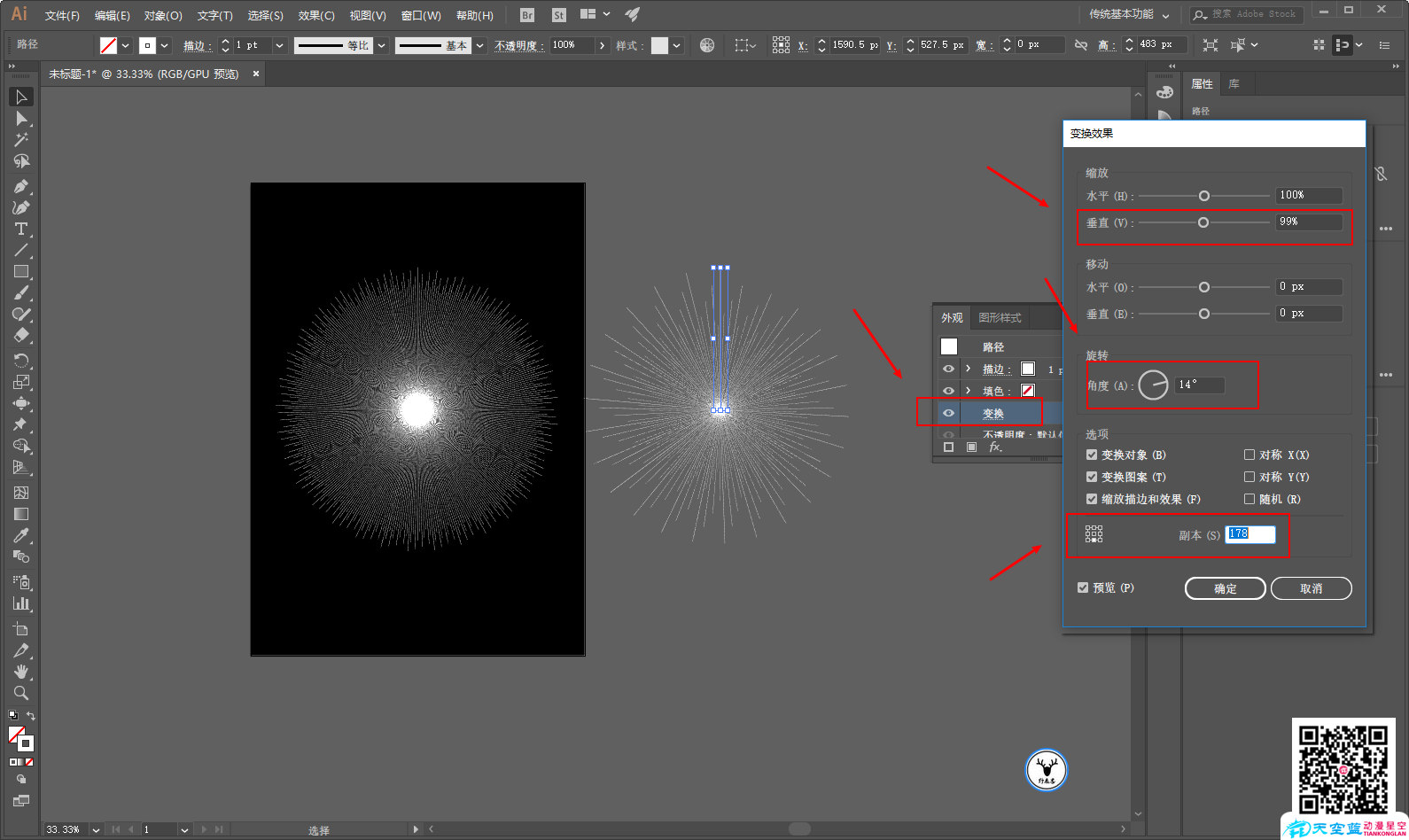Click the fx add-effect icon in Appearance panel
This screenshot has width=1409, height=840.
(x=995, y=447)
